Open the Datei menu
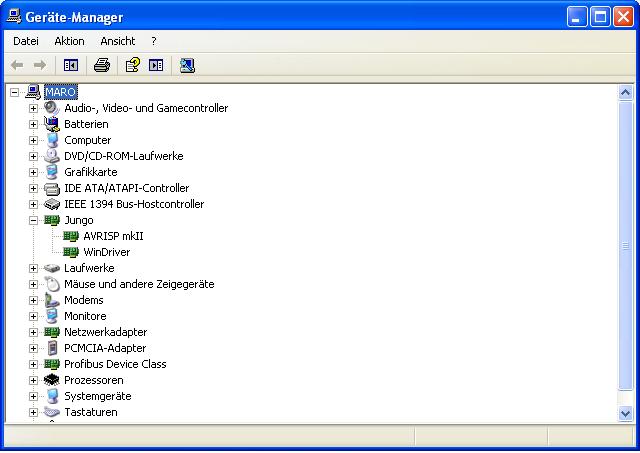The width and height of the screenshot is (640, 453). click(x=26, y=41)
